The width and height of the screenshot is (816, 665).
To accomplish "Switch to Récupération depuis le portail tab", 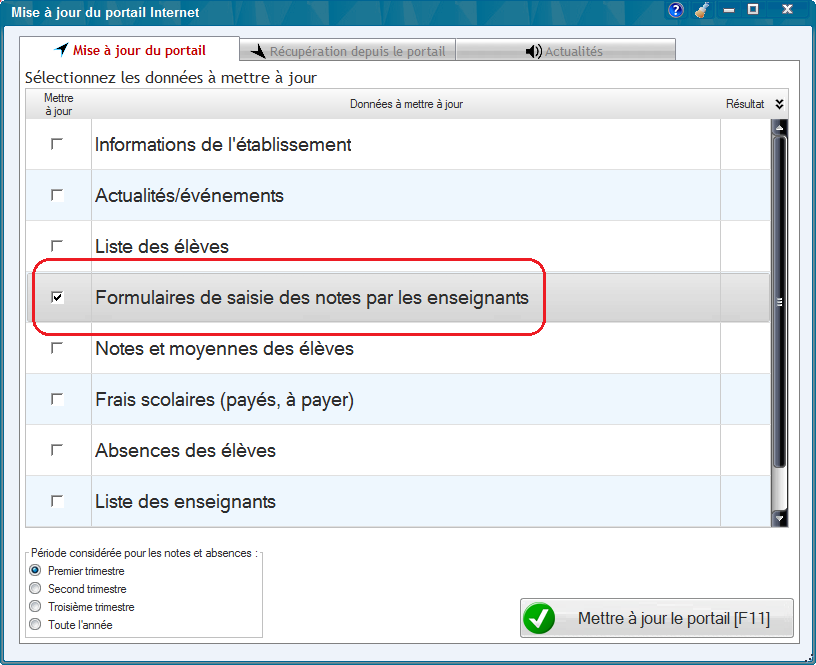I will (348, 51).
